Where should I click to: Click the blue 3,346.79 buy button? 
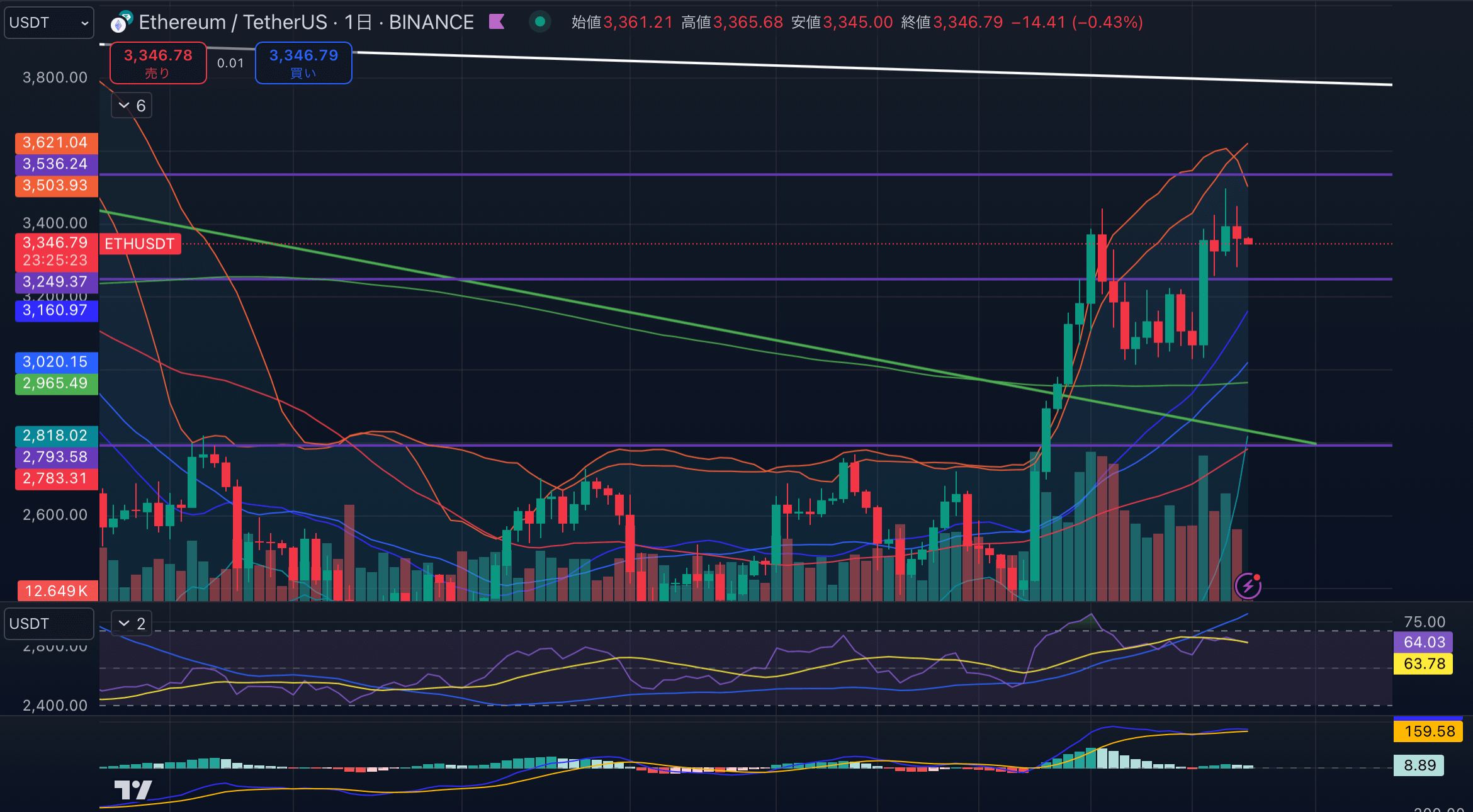pos(303,63)
